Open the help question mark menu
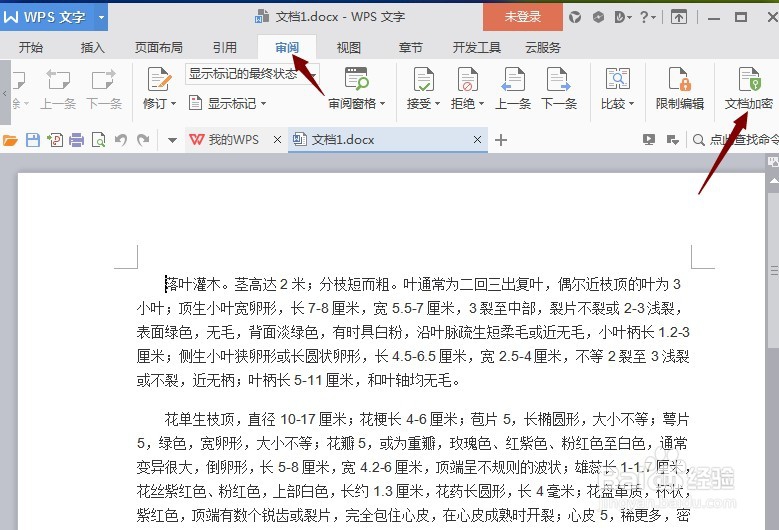This screenshot has width=779, height=530. 646,17
